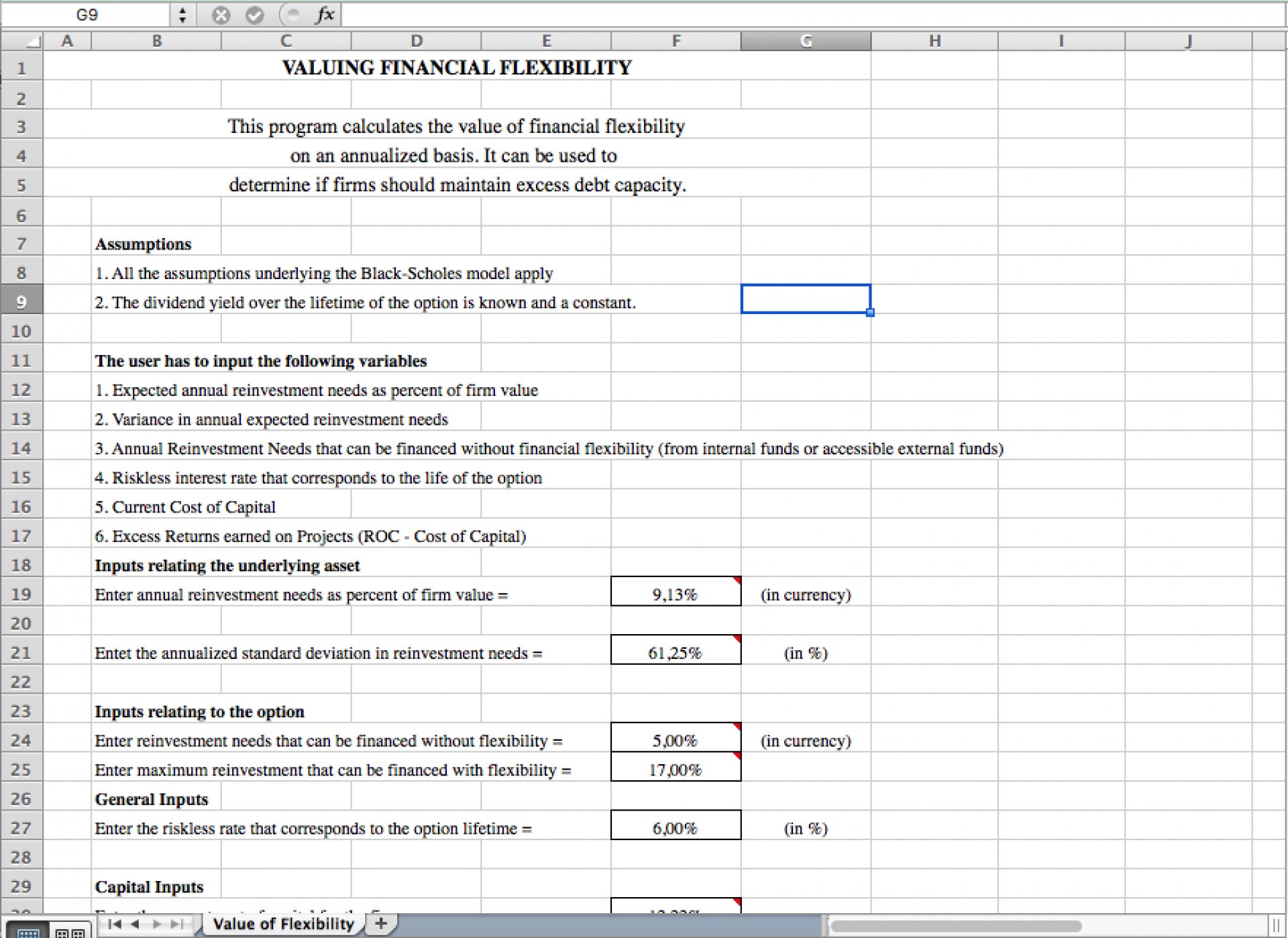Select column B header
Image resolution: width=1288 pixels, height=938 pixels.
point(156,41)
